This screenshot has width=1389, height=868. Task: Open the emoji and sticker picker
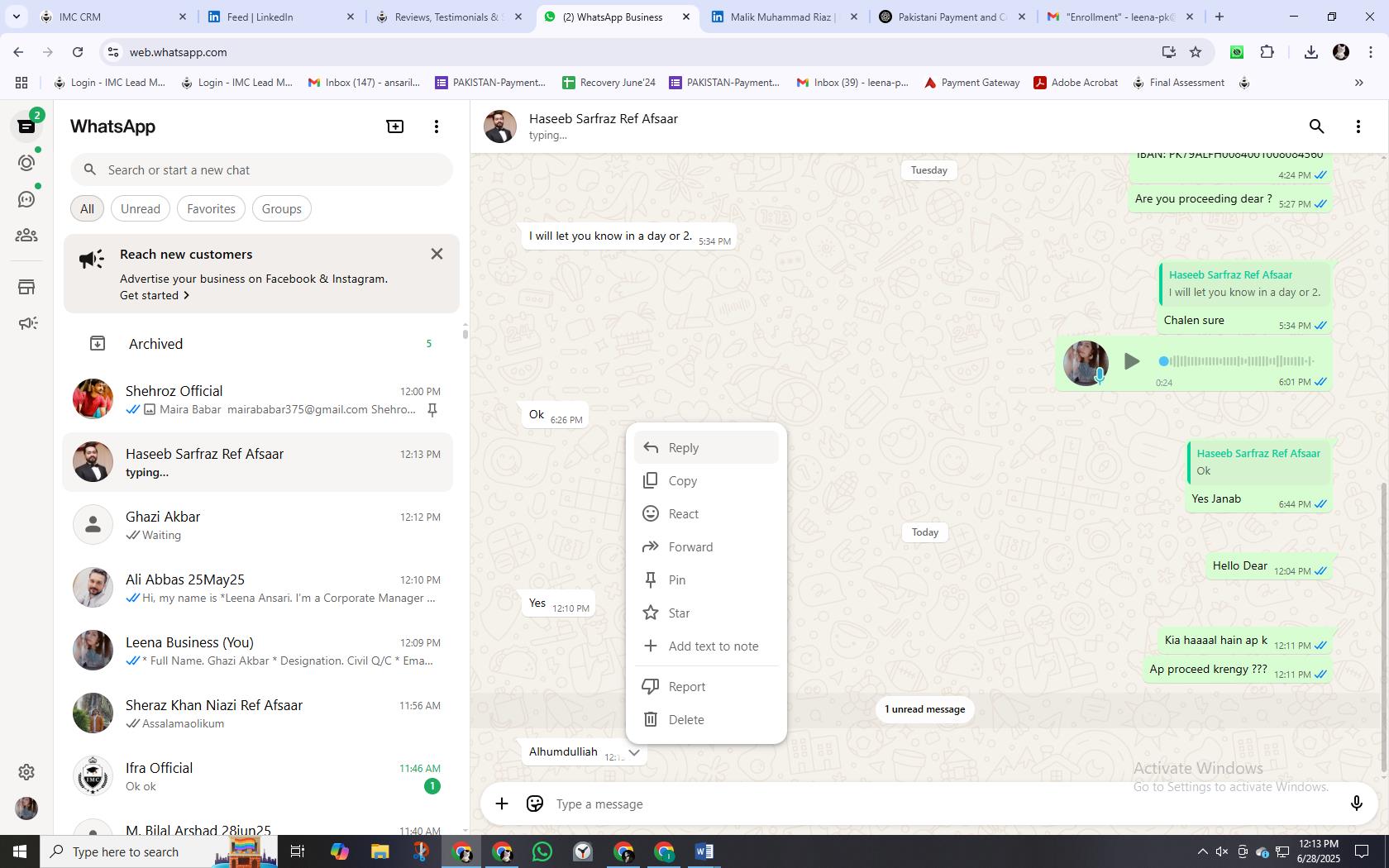click(x=535, y=804)
